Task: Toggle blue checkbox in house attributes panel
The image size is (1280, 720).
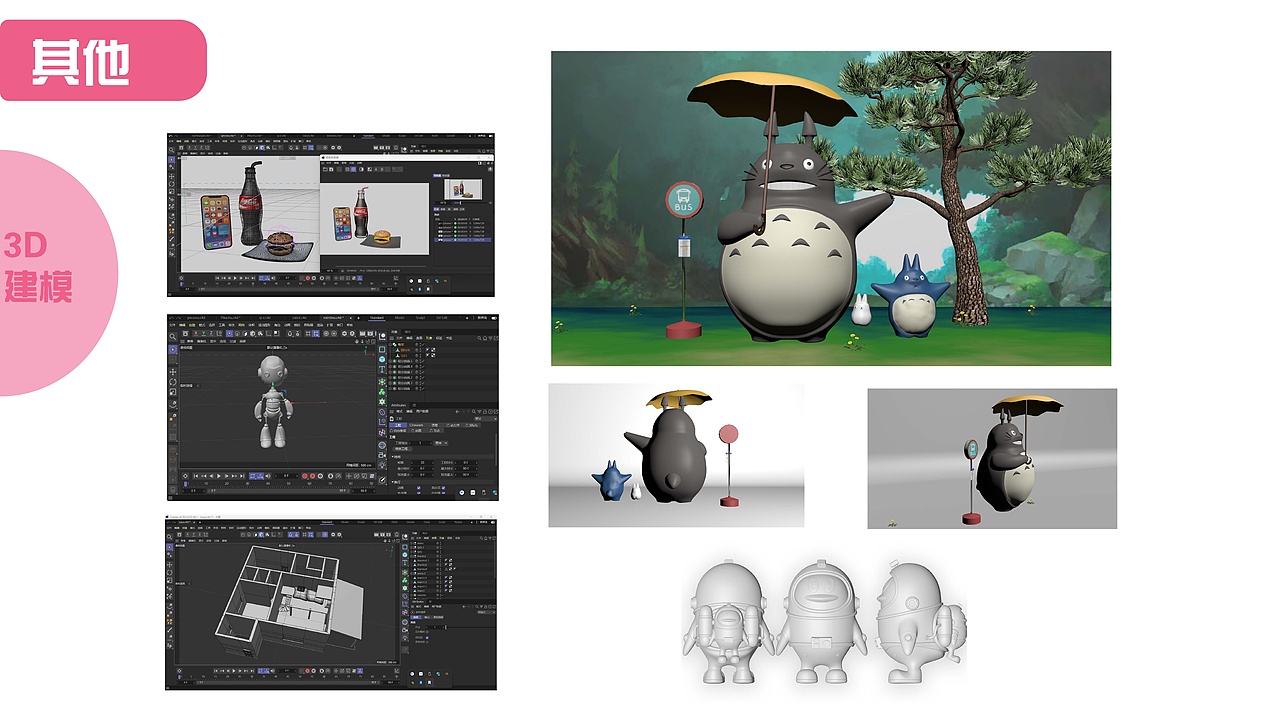Action: pyautogui.click(x=427, y=637)
